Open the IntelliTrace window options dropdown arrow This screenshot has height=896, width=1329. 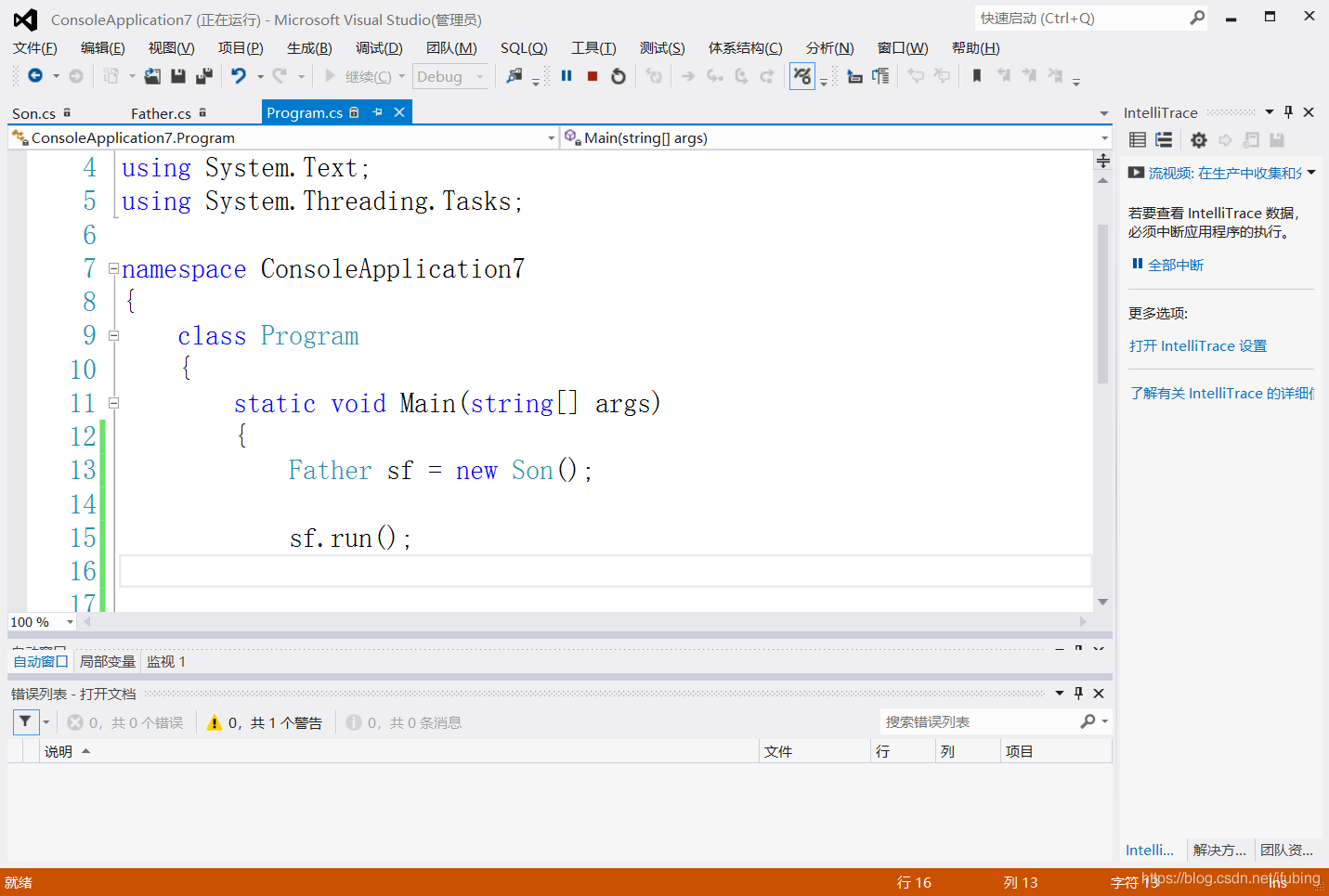1270,112
